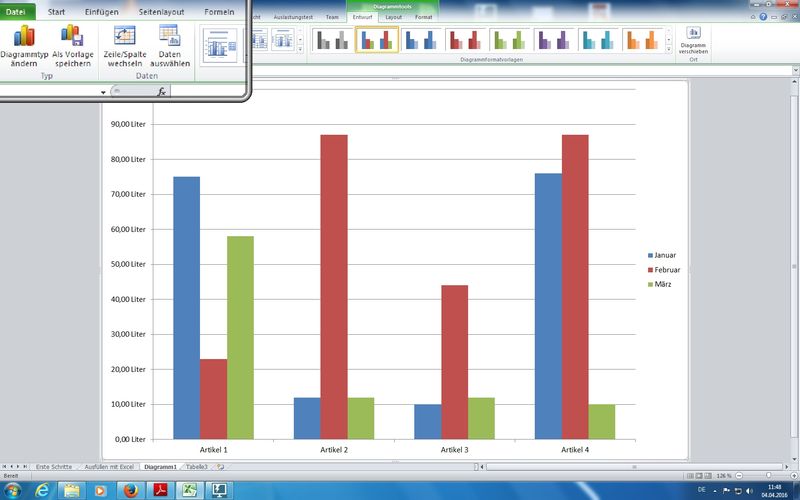Open the name box dropdown arrow

click(x=103, y=92)
